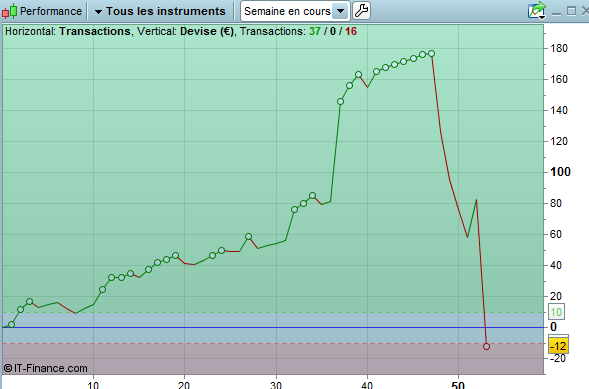Click the Performance window title text

(51, 11)
